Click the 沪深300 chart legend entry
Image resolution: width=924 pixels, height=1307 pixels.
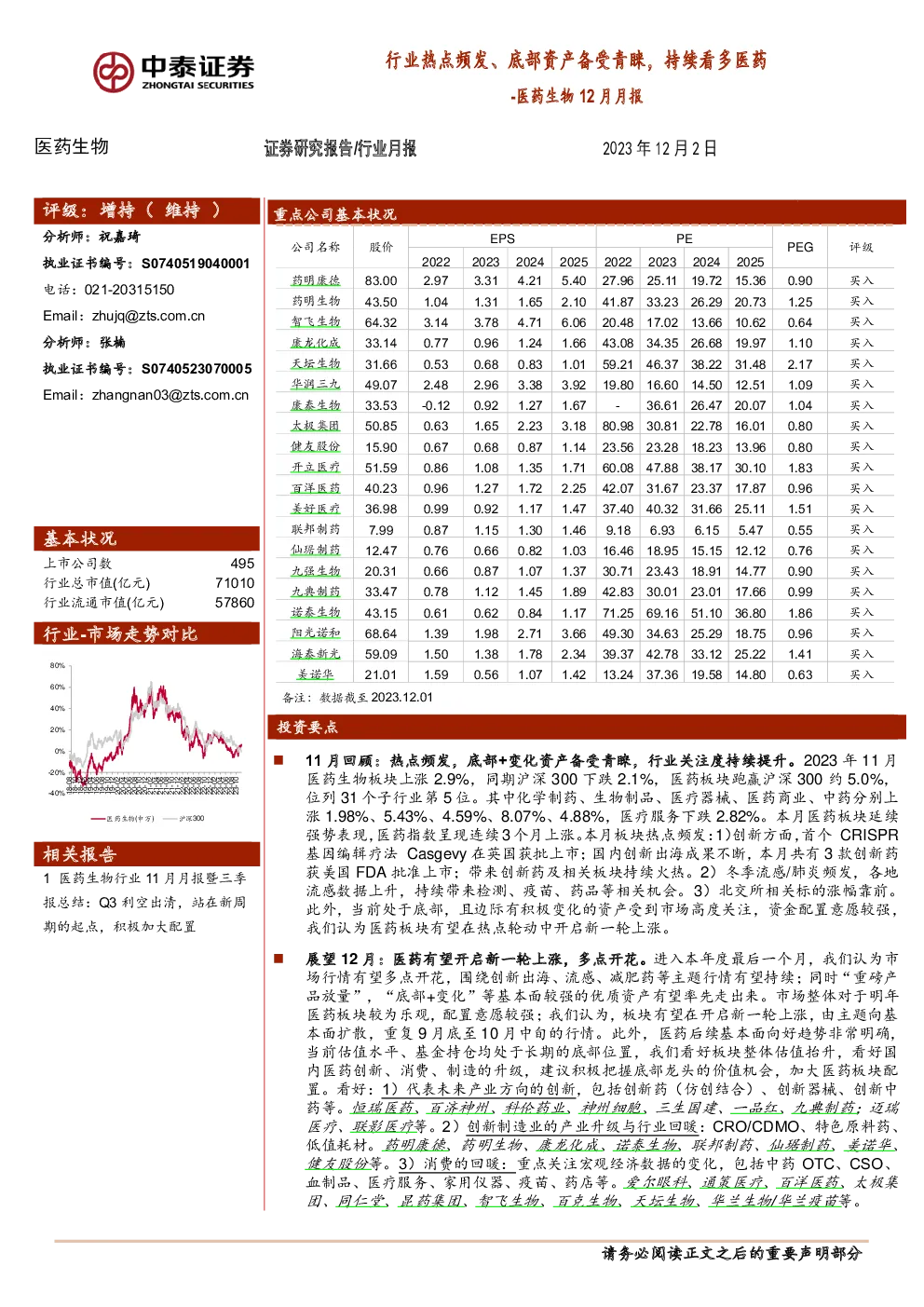[185, 819]
